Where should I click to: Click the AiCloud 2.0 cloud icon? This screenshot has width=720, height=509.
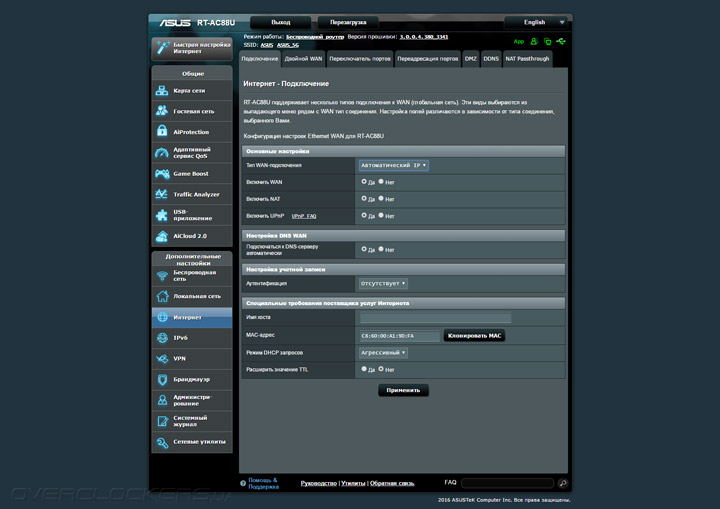coord(163,236)
